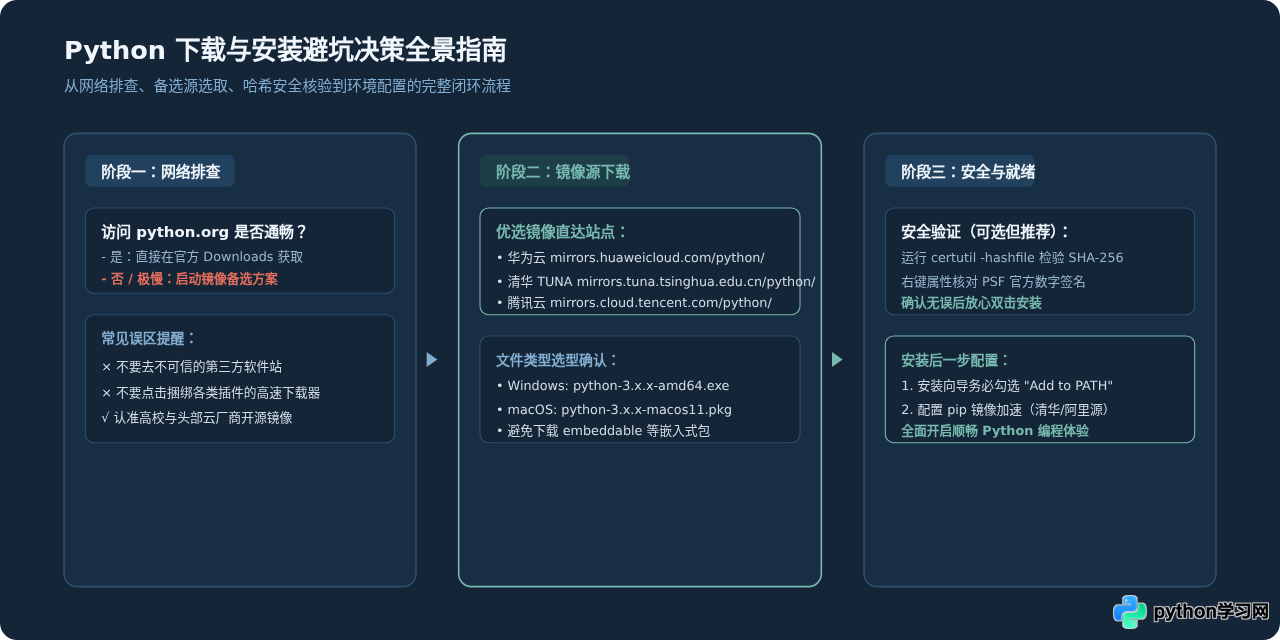Click the 'python学习网' brand text
Screen dimensions: 1280x640
pos(1211,612)
